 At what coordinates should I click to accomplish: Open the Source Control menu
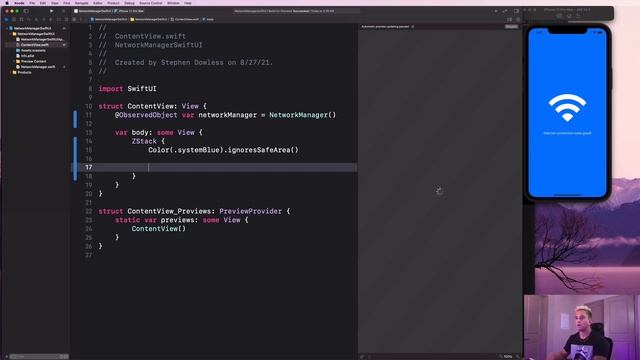151,3
